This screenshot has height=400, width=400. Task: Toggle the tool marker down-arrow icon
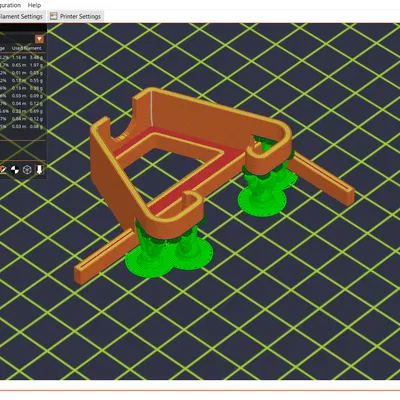pyautogui.click(x=39, y=170)
